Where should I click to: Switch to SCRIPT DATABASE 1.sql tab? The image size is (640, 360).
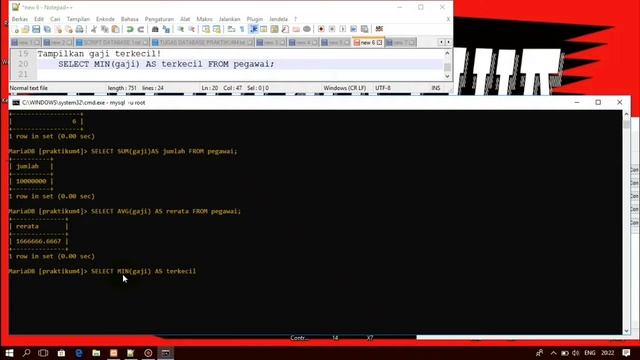pyautogui.click(x=112, y=42)
